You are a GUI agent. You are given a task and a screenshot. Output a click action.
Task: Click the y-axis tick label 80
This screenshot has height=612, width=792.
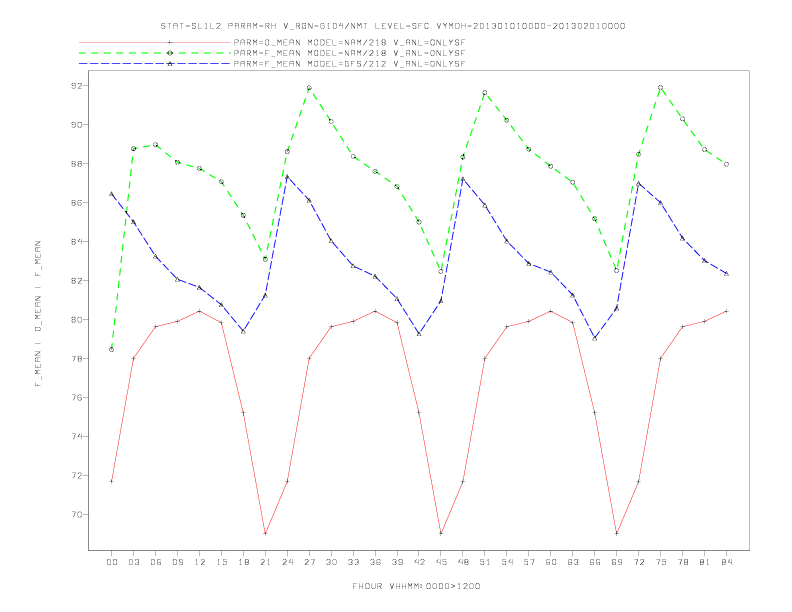click(x=76, y=320)
